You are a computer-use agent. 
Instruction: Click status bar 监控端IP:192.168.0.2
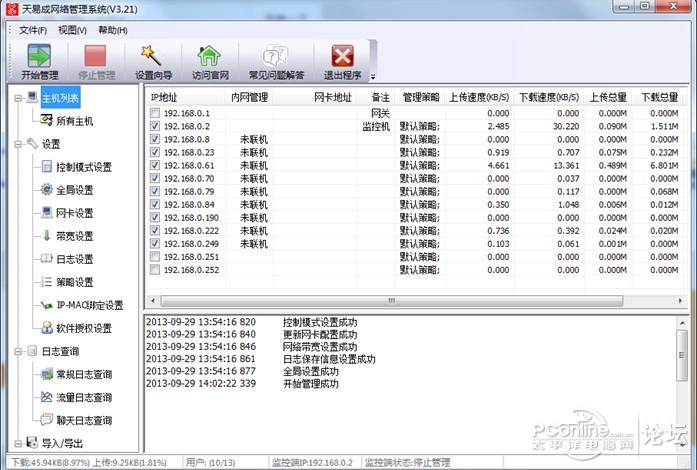(312, 463)
